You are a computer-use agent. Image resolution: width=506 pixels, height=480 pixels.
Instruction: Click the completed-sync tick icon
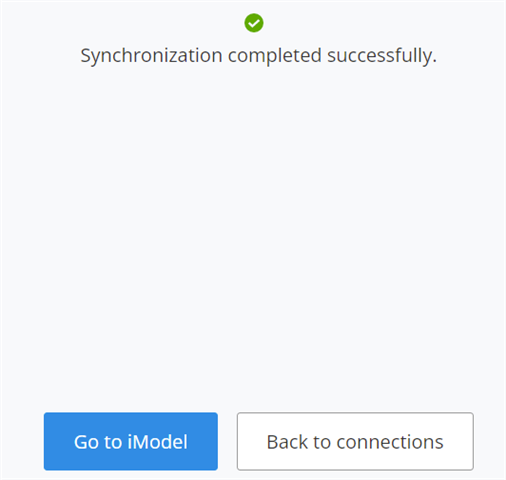(x=254, y=23)
